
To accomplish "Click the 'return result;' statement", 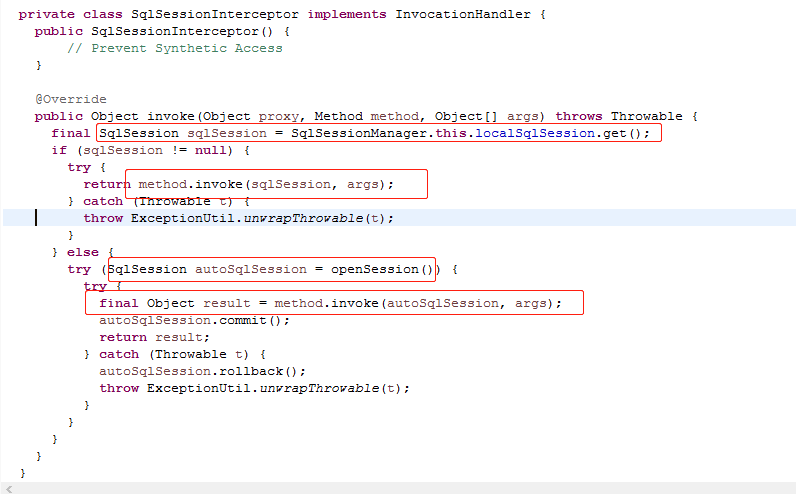I will (x=154, y=337).
